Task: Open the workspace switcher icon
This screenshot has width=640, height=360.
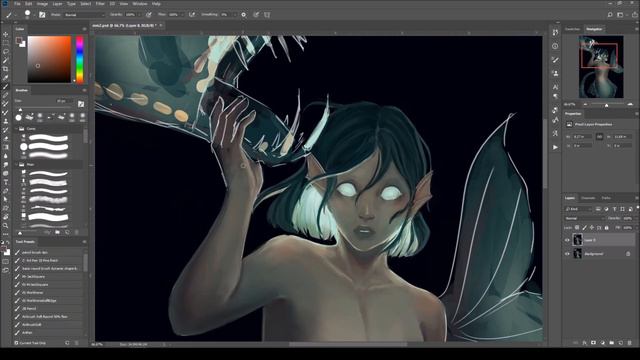Action: [x=620, y=15]
